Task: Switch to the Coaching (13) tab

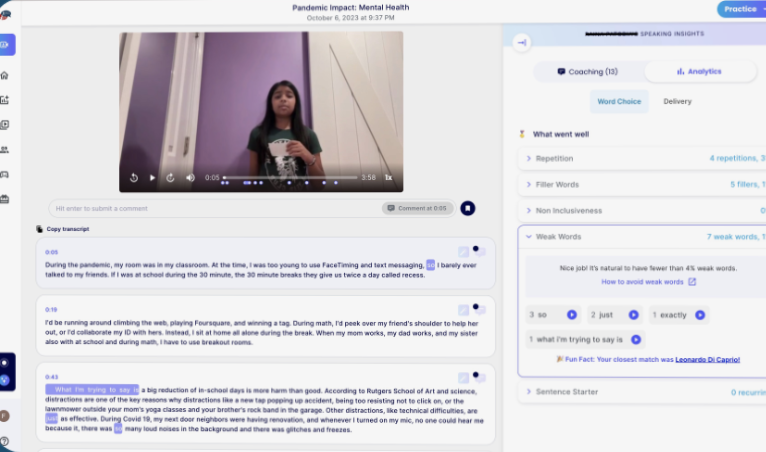Action: point(587,72)
